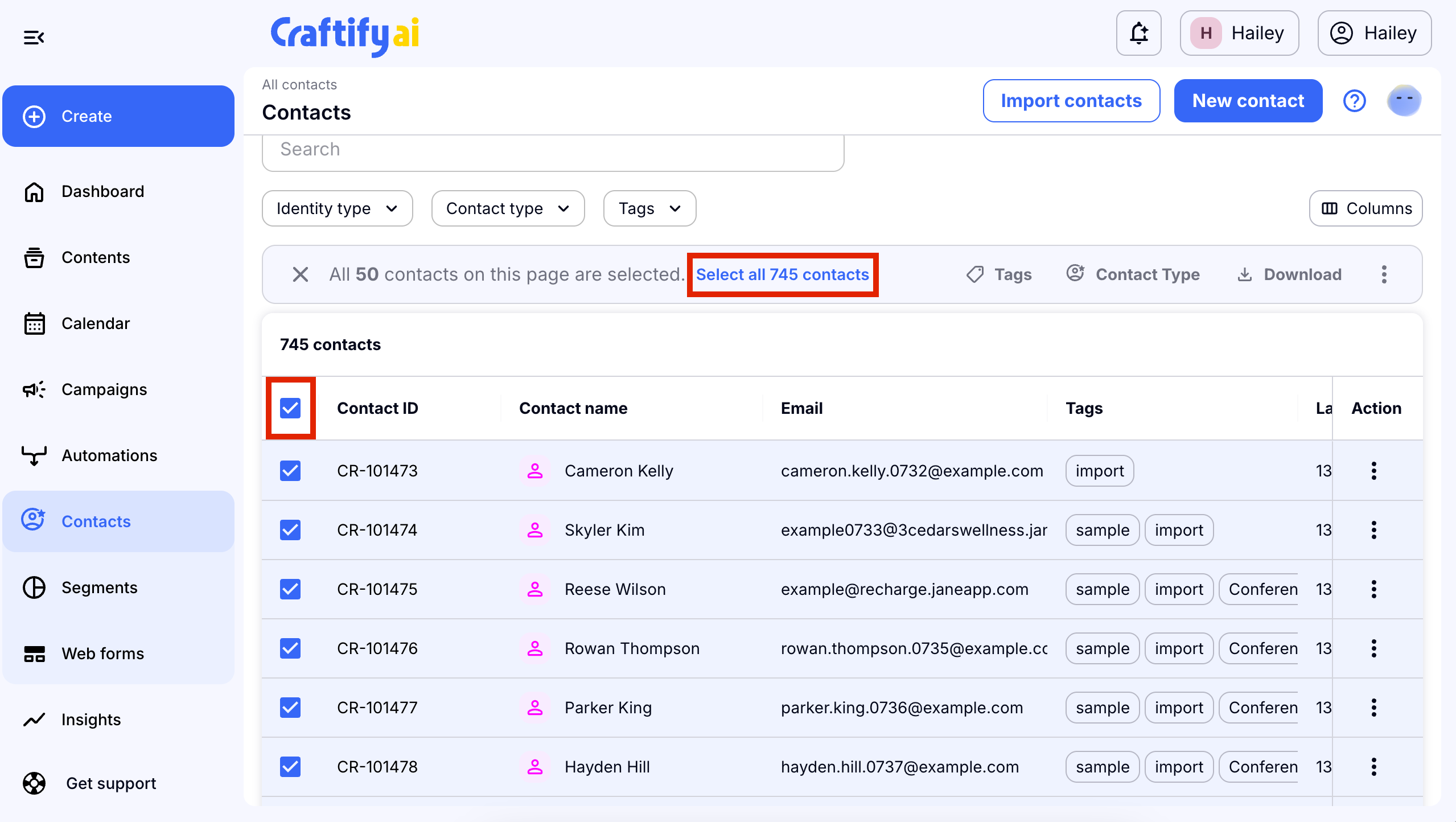Click New contact button
This screenshot has width=1456, height=822.
click(x=1248, y=101)
